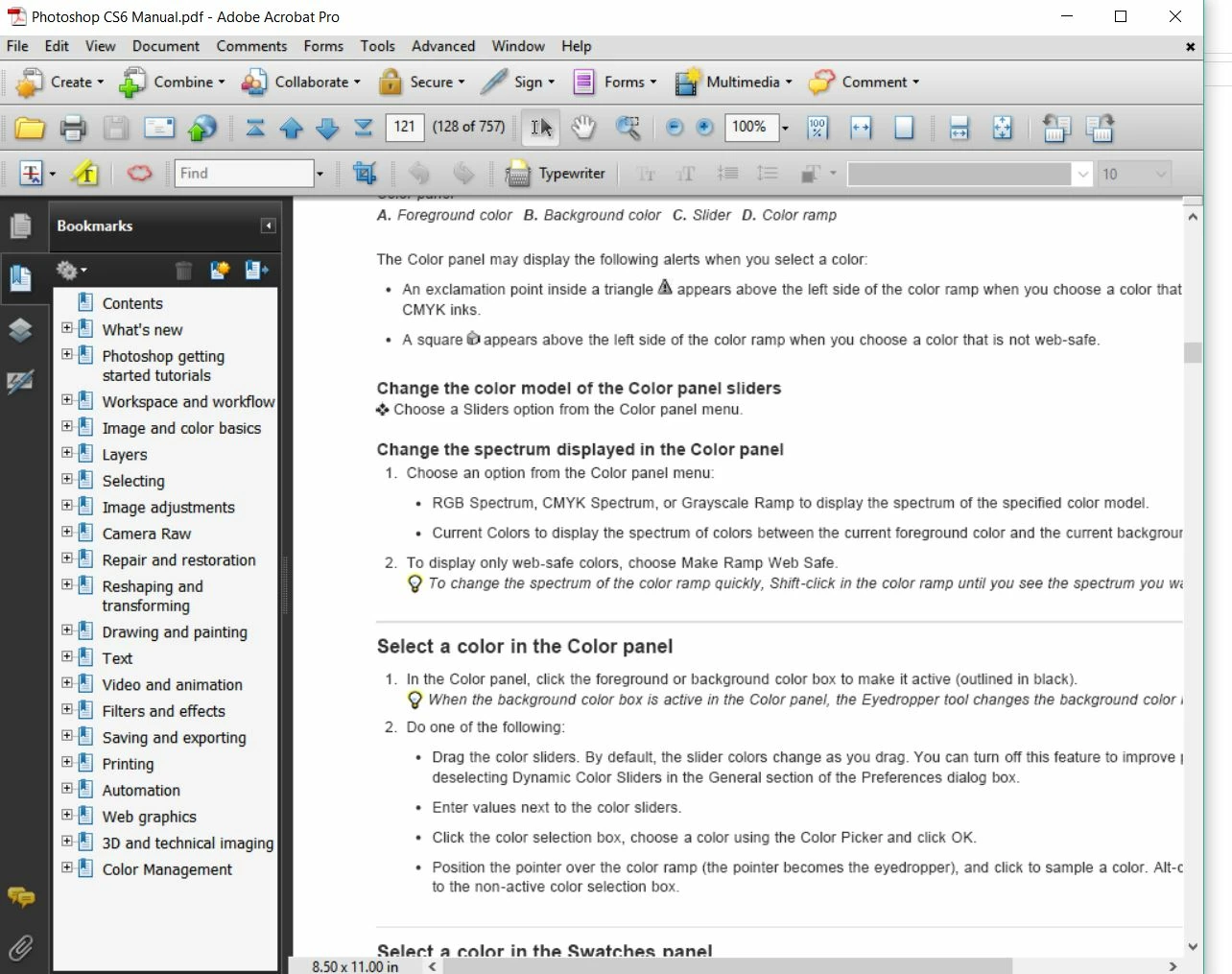Open the zoom percentage dropdown
This screenshot has height=974, width=1232.
point(785,128)
